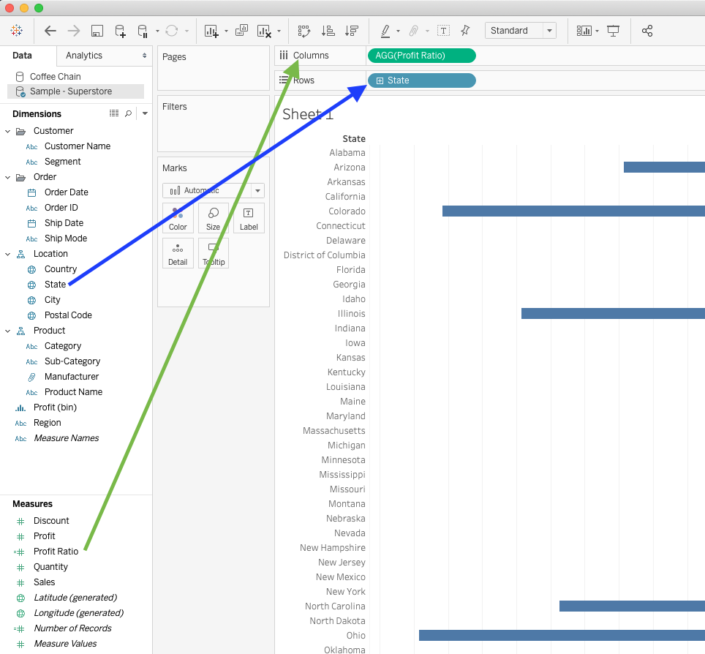This screenshot has width=705, height=654.
Task: Toggle view as list in Dimensions header
Action: coord(114,114)
